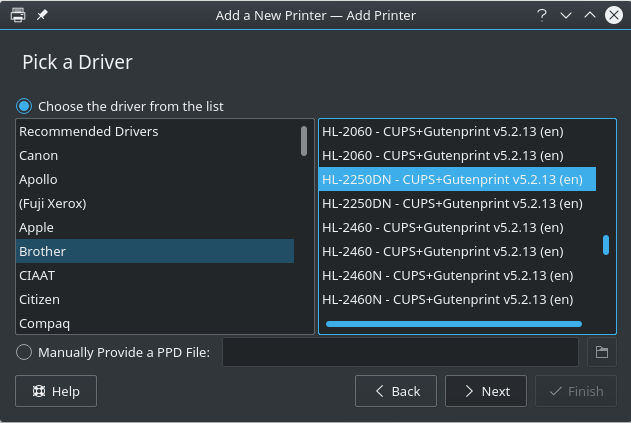Select Citizen manufacturer
The image size is (631, 423).
(155, 299)
